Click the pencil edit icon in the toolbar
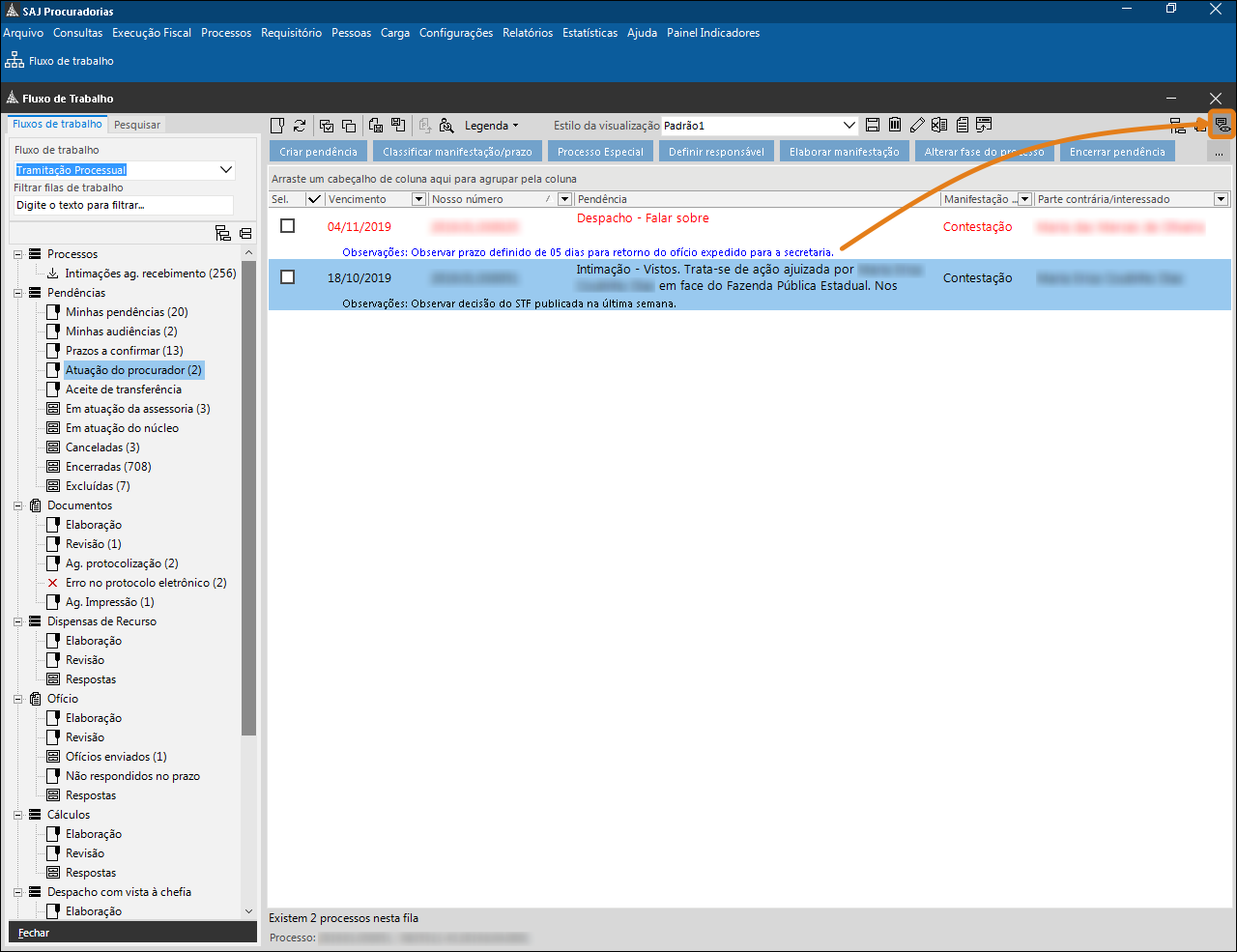The height and width of the screenshot is (952, 1237). tap(917, 125)
